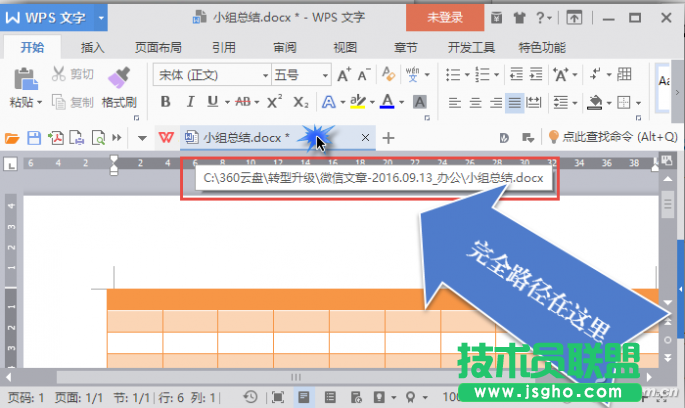
Task: Click the open folder quick-access icon
Action: click(x=12, y=138)
